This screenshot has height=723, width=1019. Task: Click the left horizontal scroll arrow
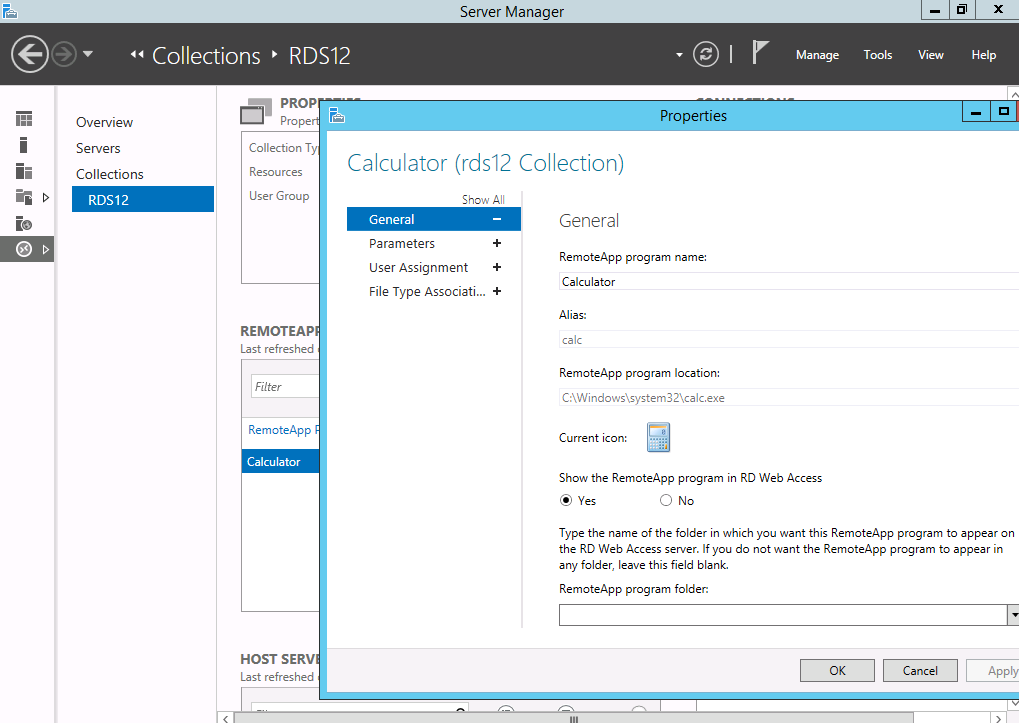(x=225, y=718)
